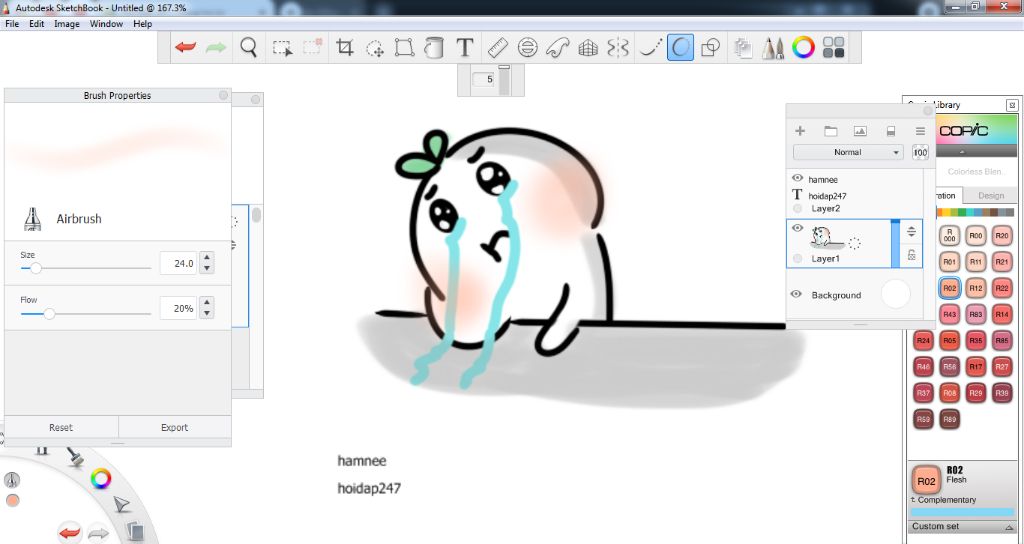
Task: Select the Draw Shapes tool
Action: (710, 48)
